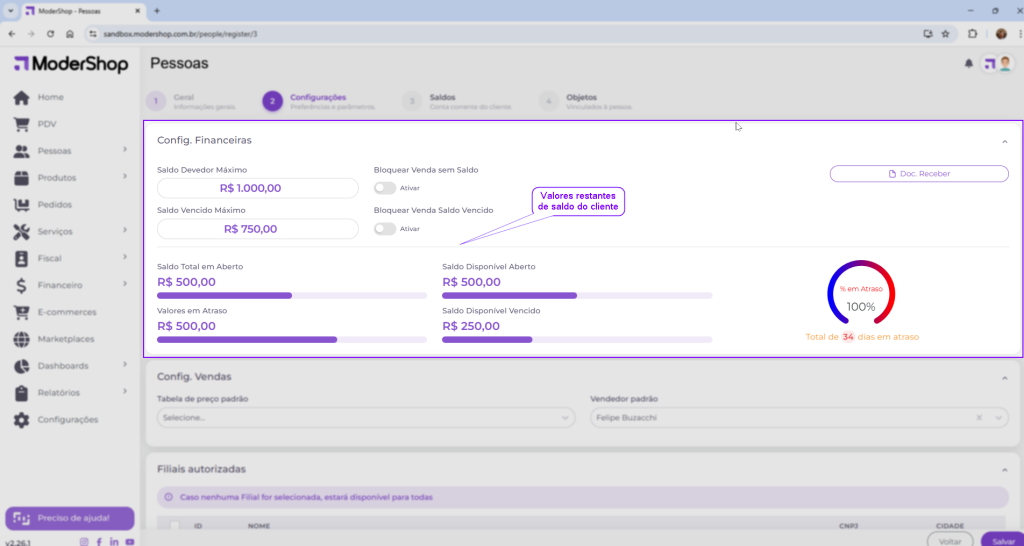This screenshot has width=1024, height=546.
Task: Click the Doc. Receber button
Action: point(919,174)
